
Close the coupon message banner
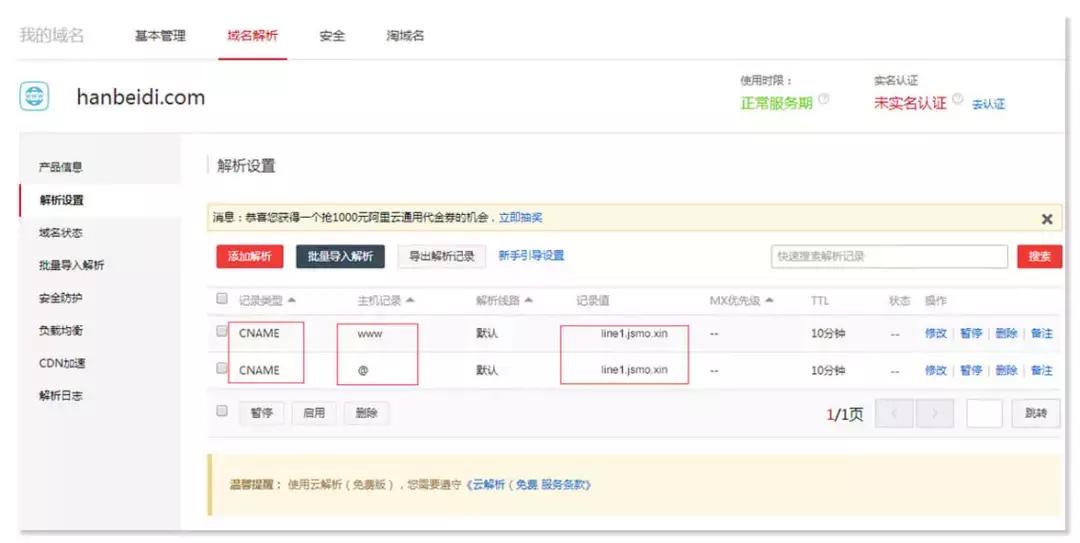pos(1047,219)
